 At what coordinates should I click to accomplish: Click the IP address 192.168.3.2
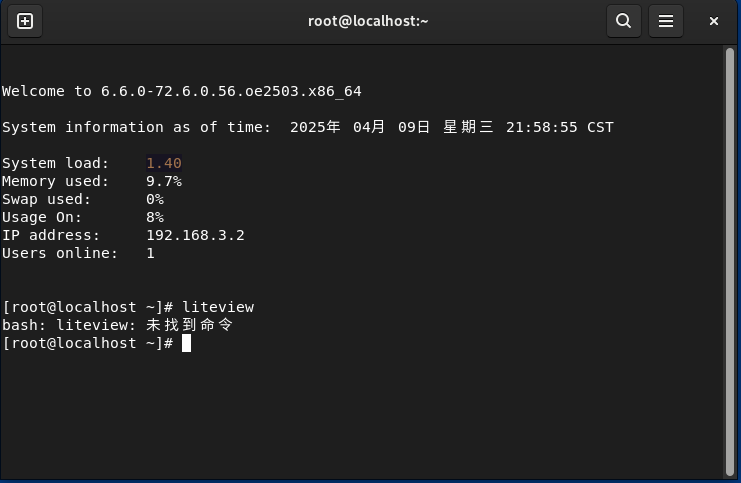tap(195, 235)
